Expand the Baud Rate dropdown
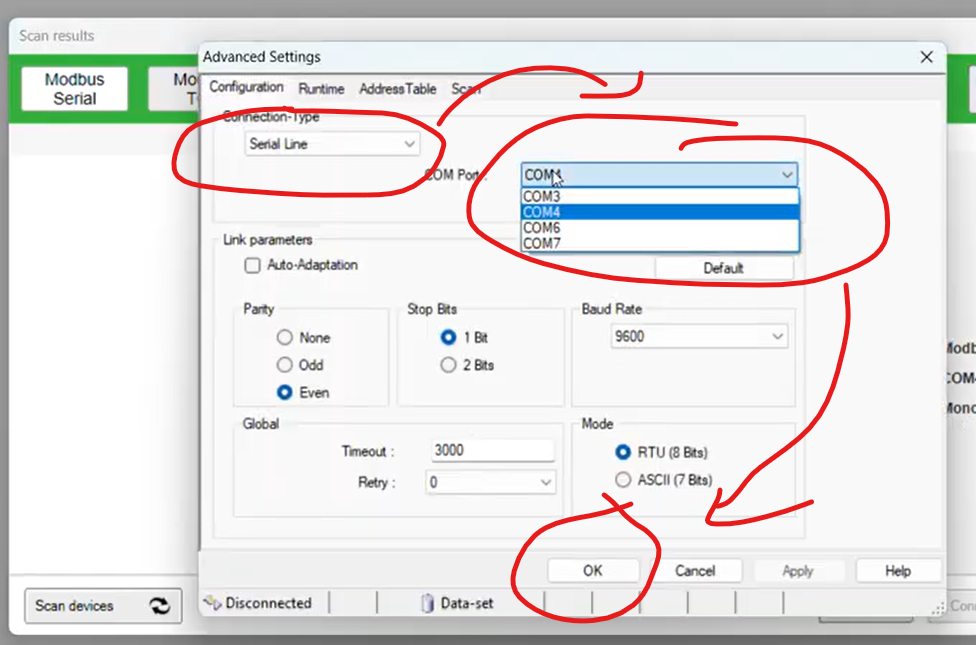Viewport: 976px width, 645px height. [699, 337]
